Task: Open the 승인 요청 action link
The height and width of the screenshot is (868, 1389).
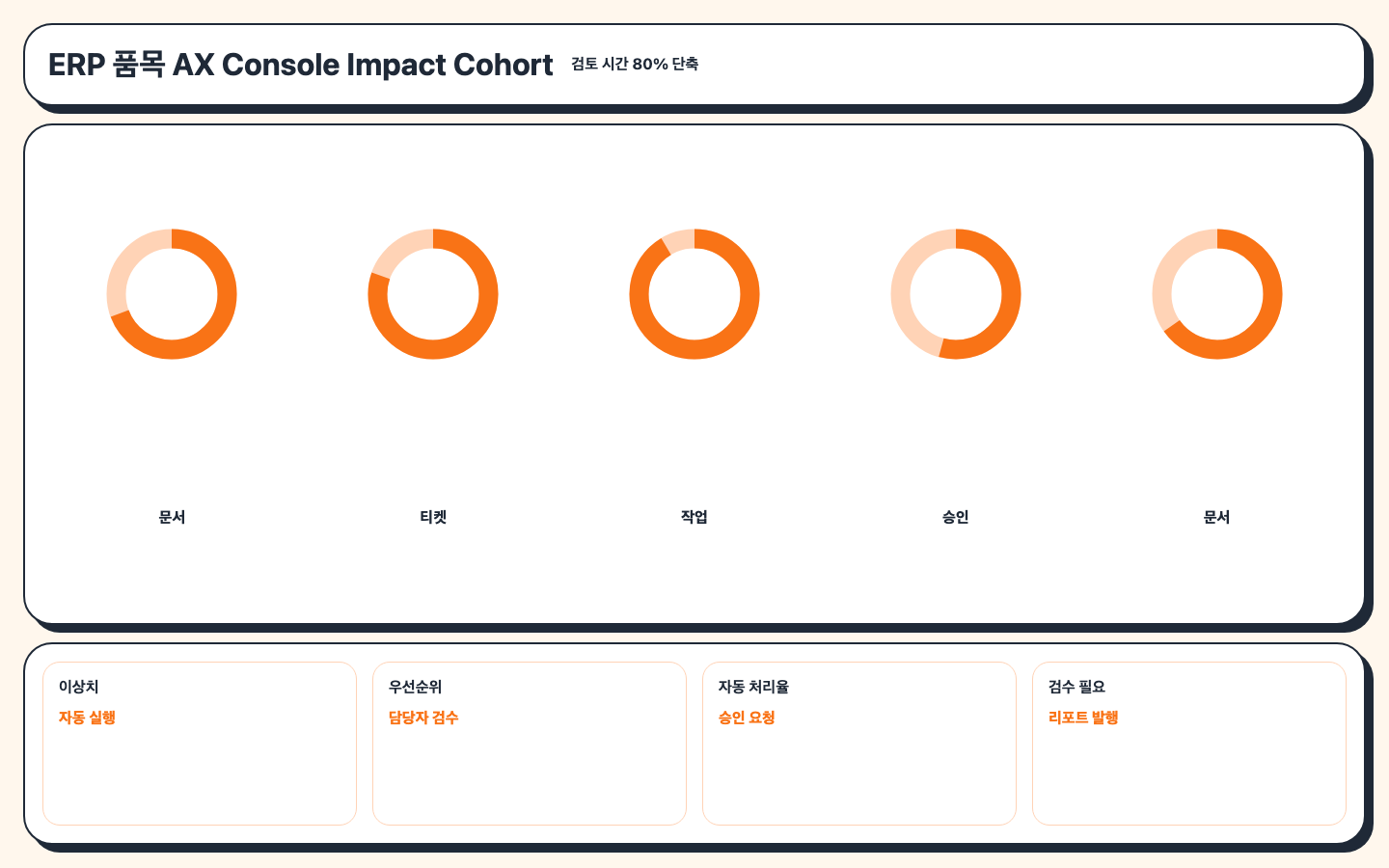Action: click(747, 718)
